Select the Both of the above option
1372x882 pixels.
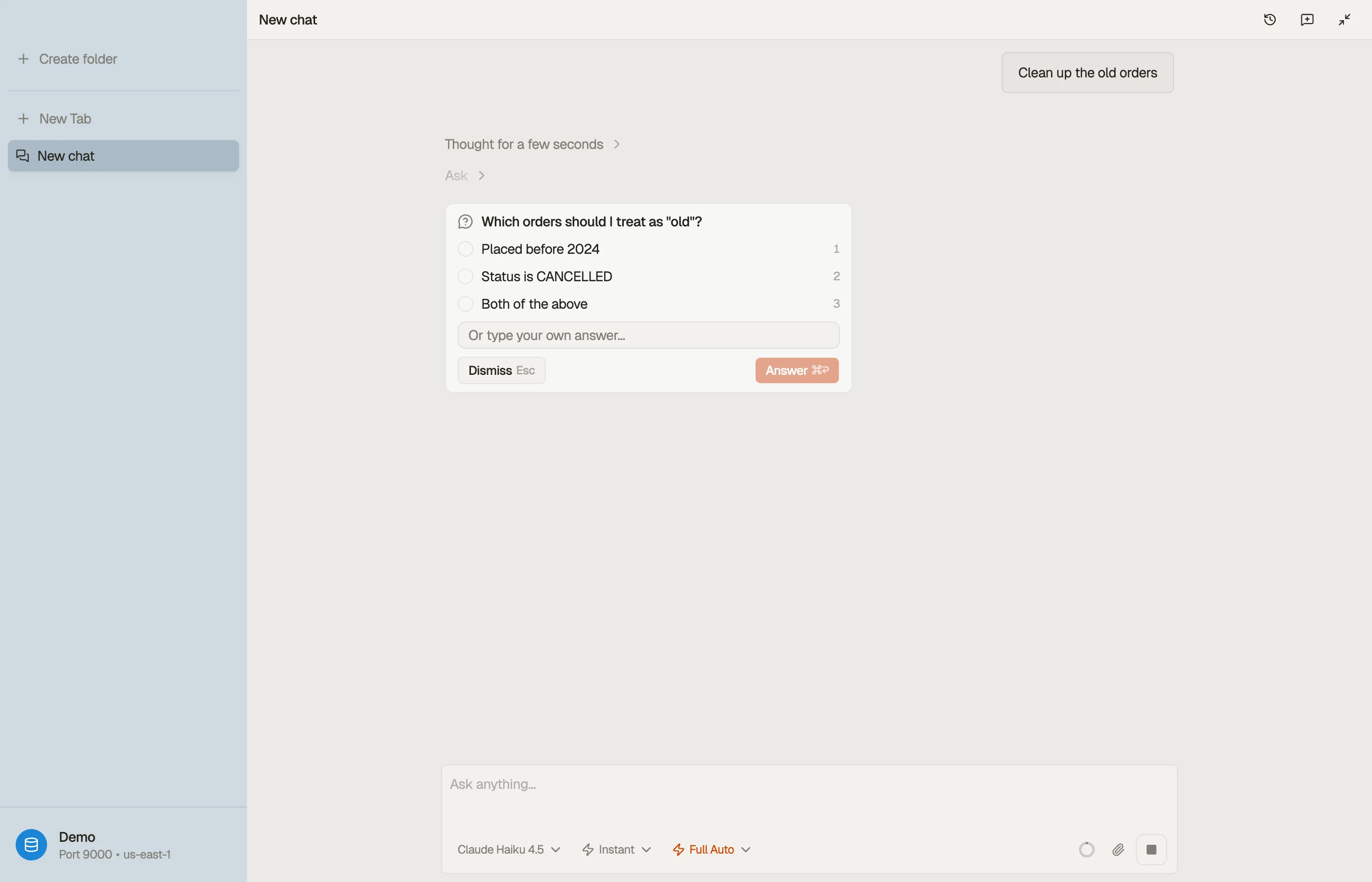[648, 304]
